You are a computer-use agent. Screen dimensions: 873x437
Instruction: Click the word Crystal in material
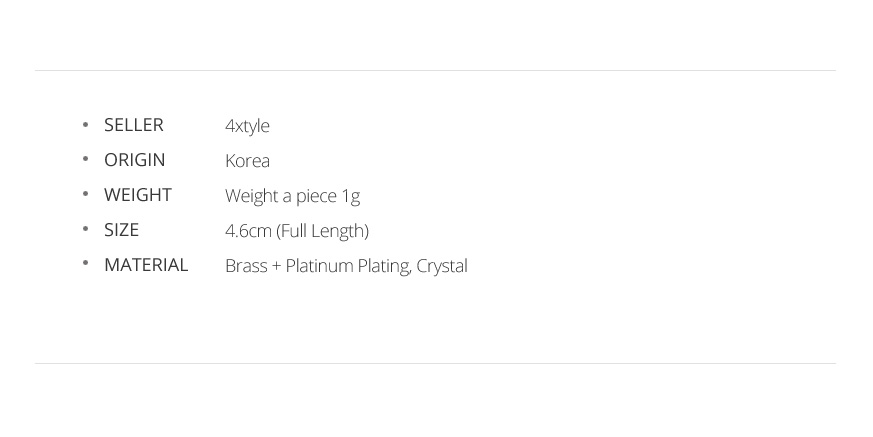(x=442, y=266)
